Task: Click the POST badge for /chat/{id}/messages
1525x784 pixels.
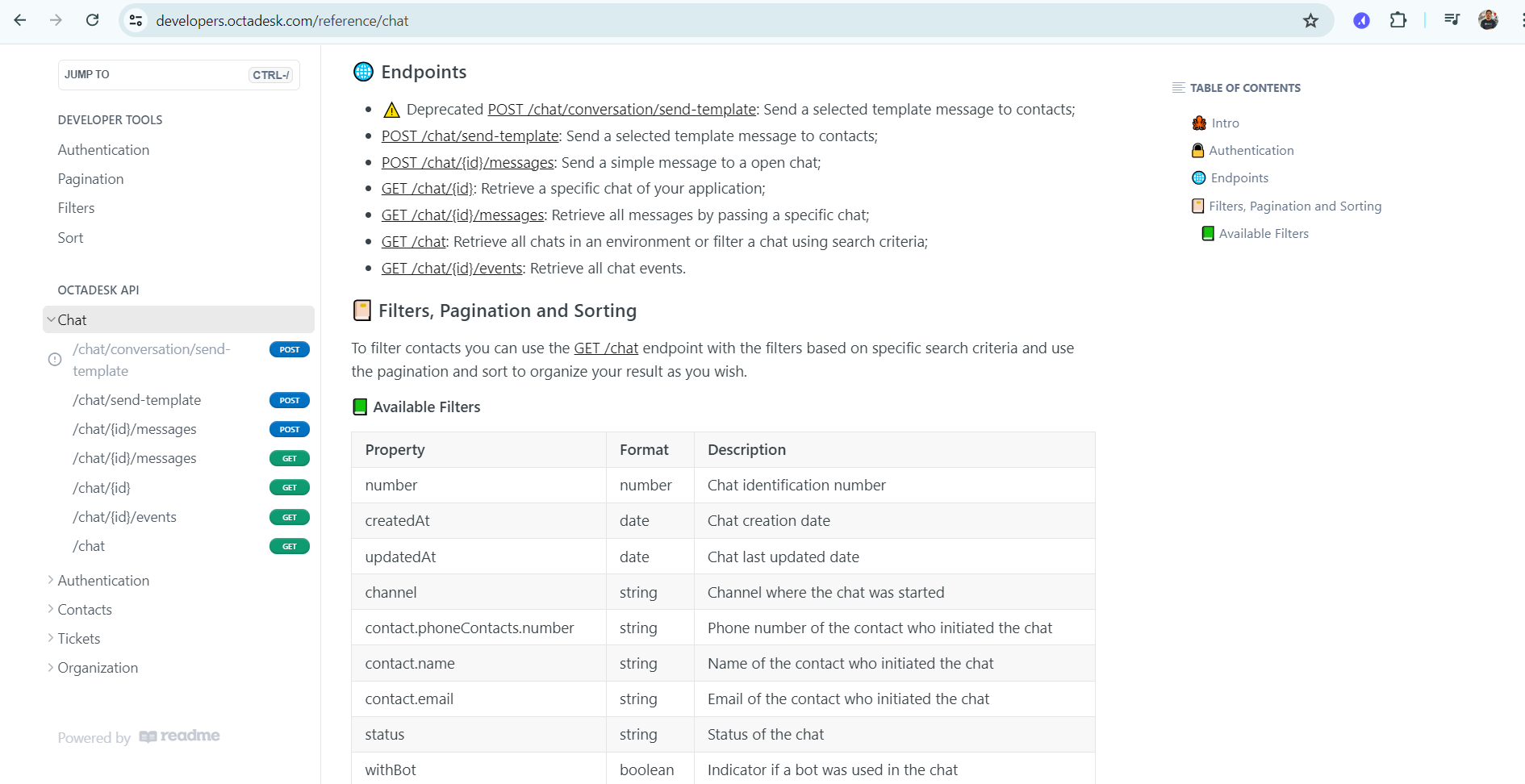Action: 290,429
